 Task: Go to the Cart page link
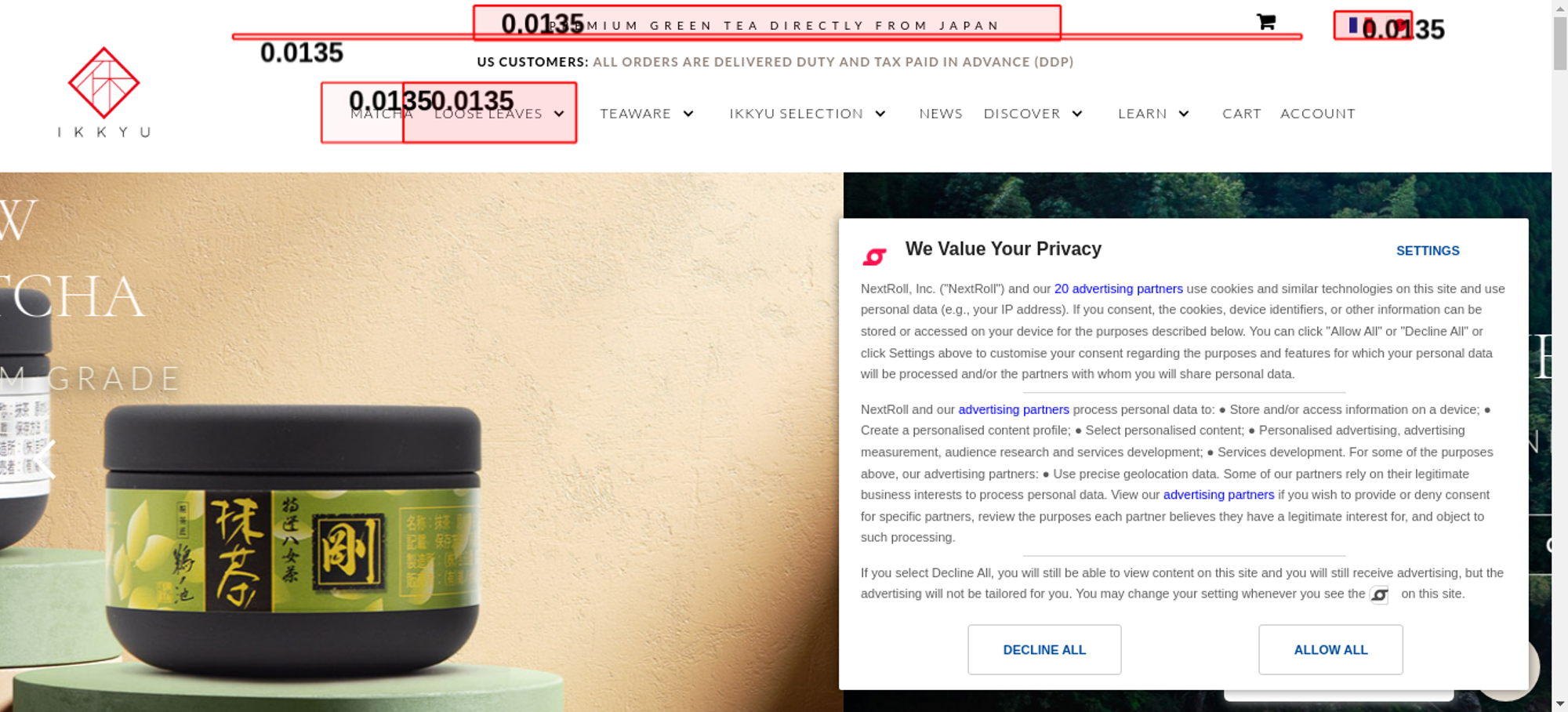tap(1242, 114)
